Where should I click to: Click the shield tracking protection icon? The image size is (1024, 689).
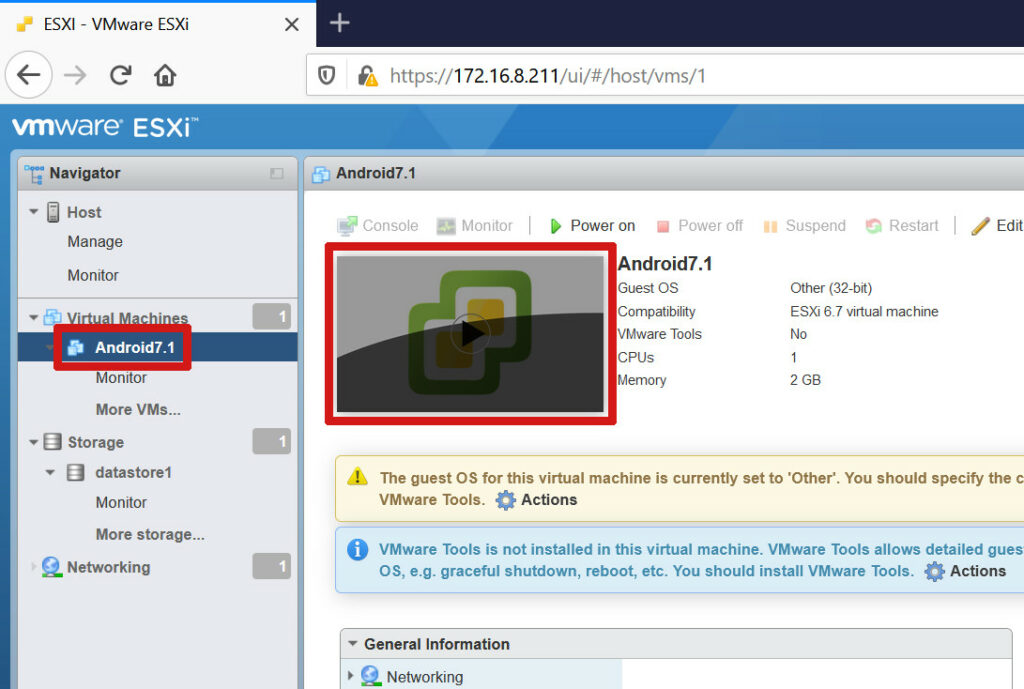[x=327, y=76]
